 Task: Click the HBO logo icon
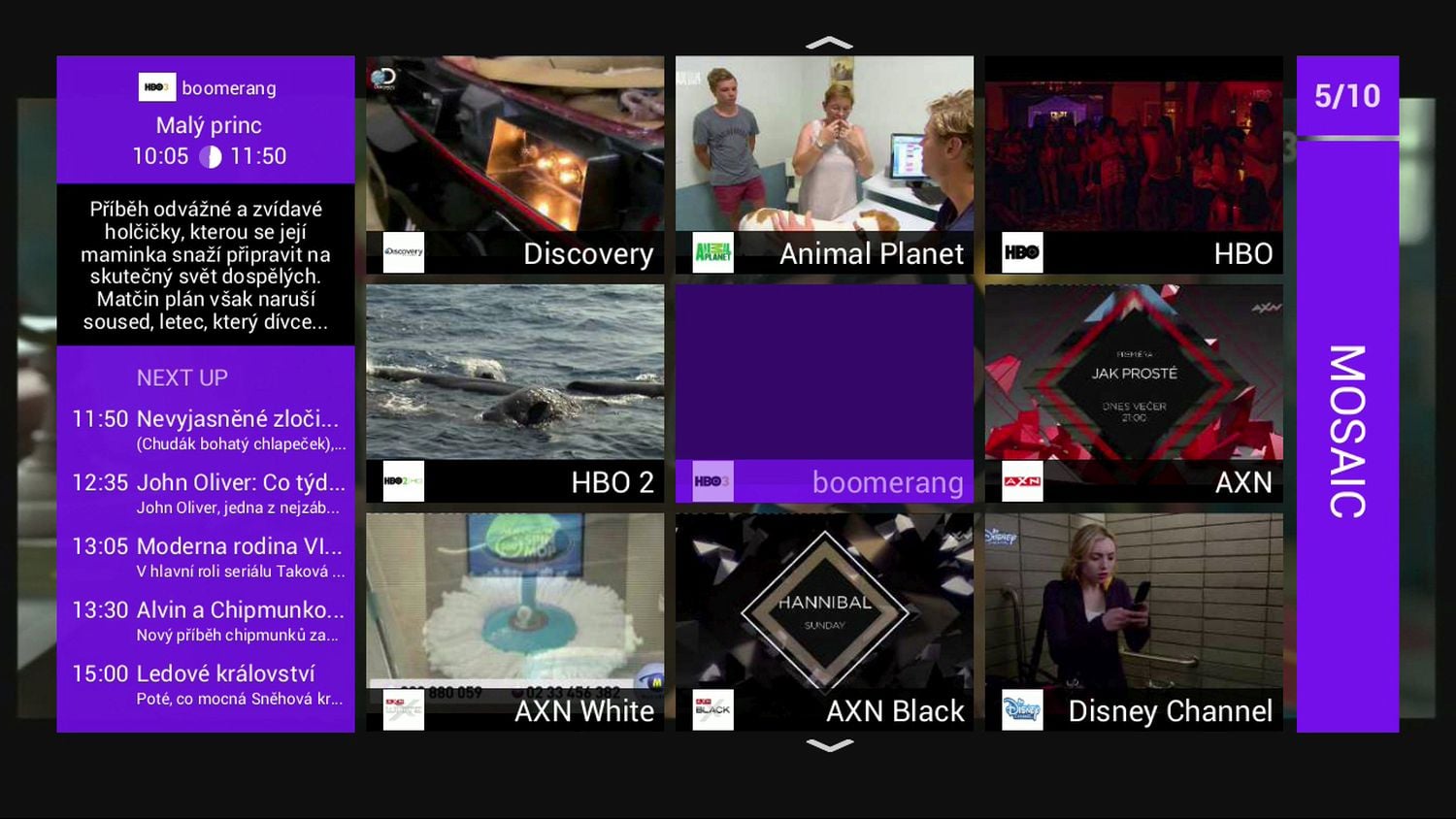[1022, 252]
